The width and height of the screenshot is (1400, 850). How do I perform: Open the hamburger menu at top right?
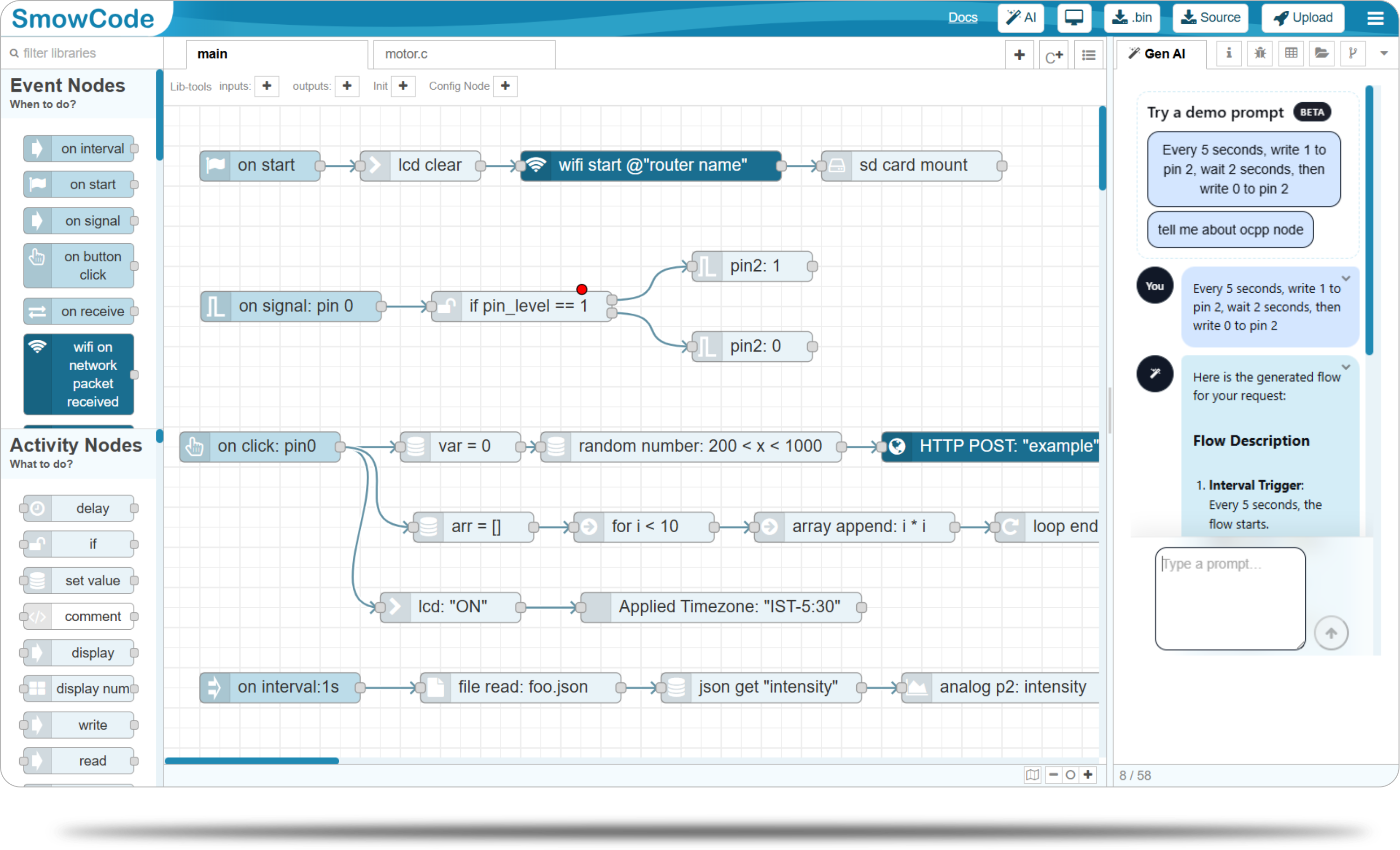coord(1376,18)
